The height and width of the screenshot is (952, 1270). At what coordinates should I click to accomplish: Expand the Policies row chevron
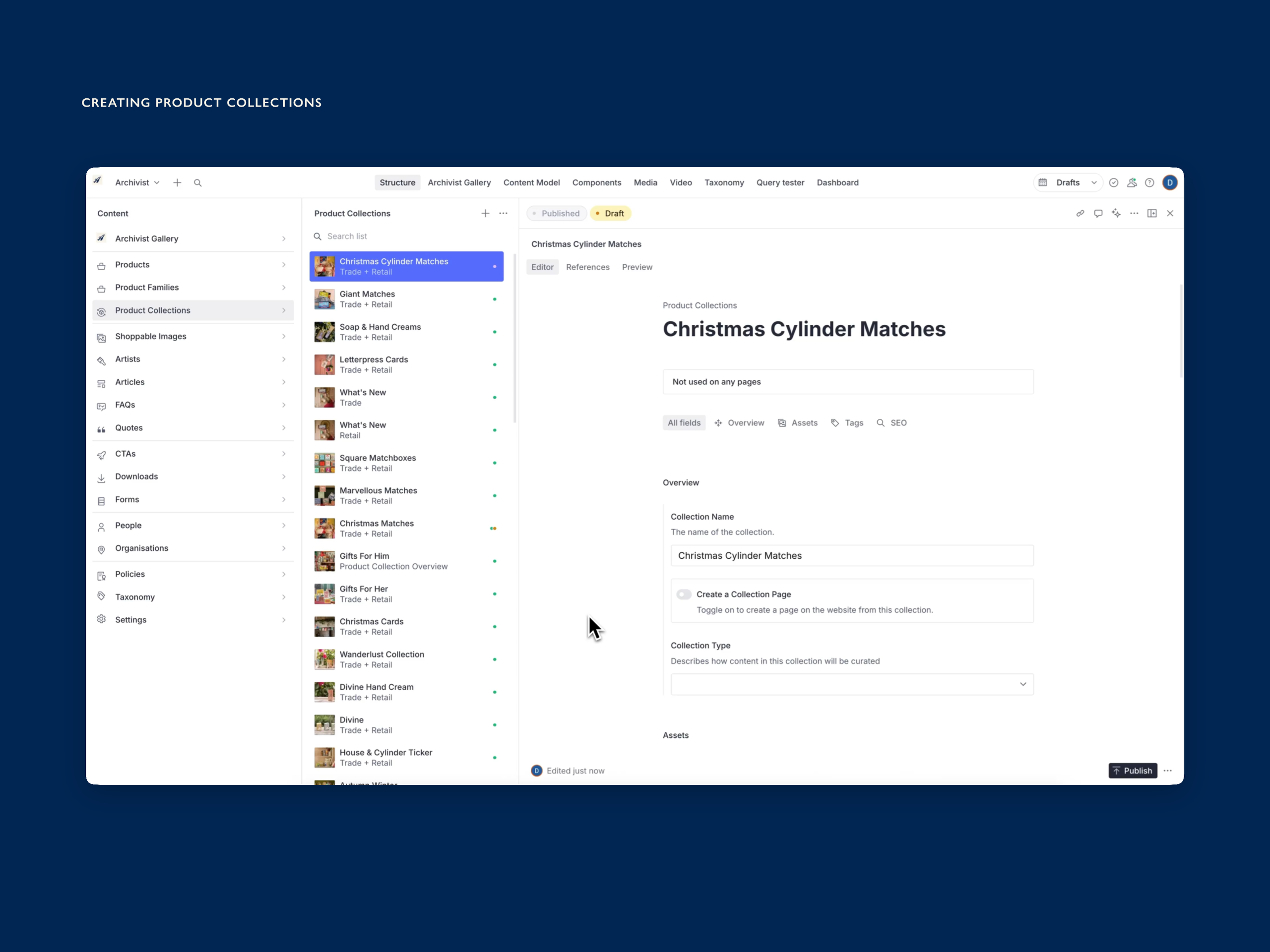(x=284, y=574)
